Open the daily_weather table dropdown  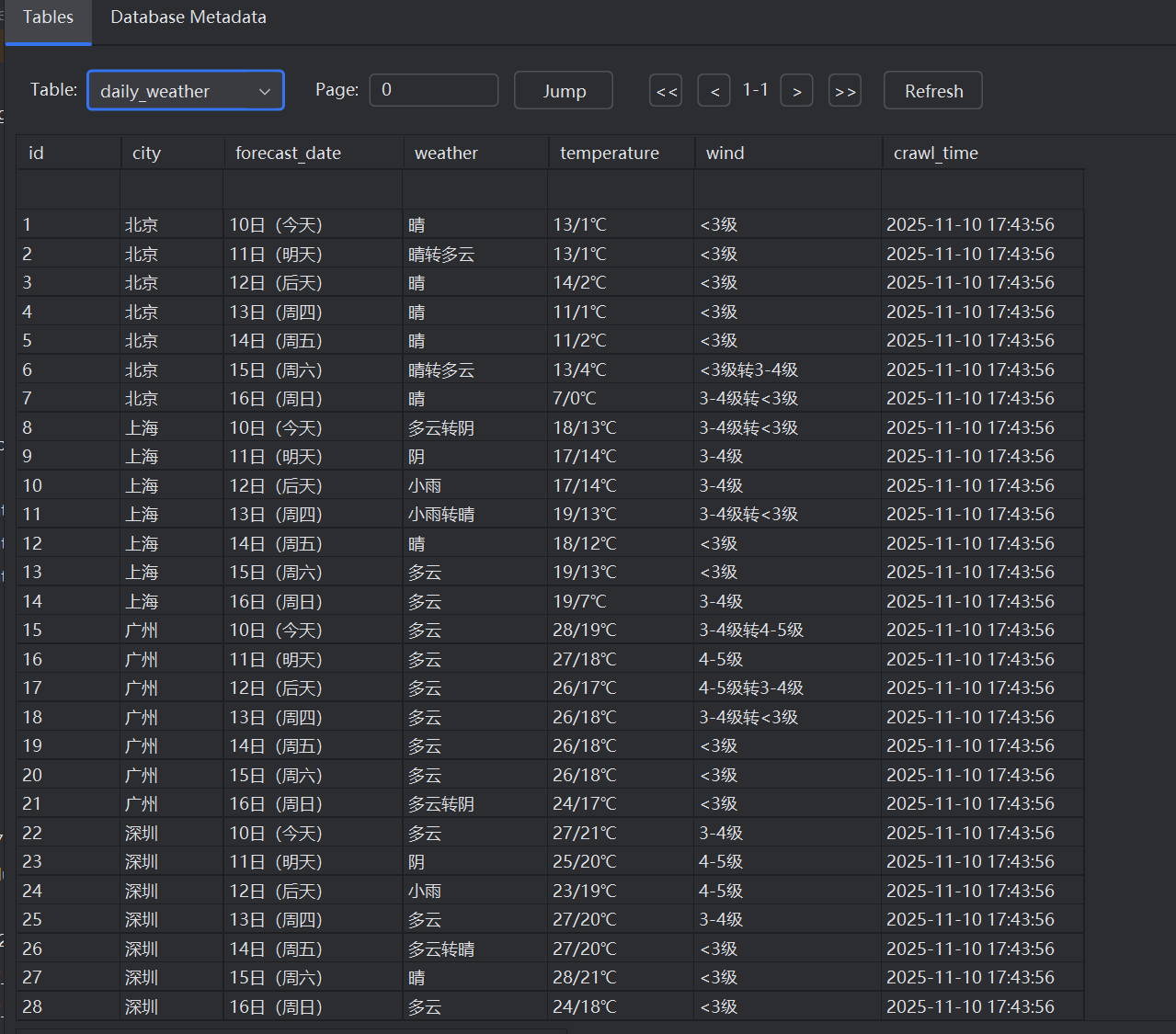pyautogui.click(x=186, y=91)
